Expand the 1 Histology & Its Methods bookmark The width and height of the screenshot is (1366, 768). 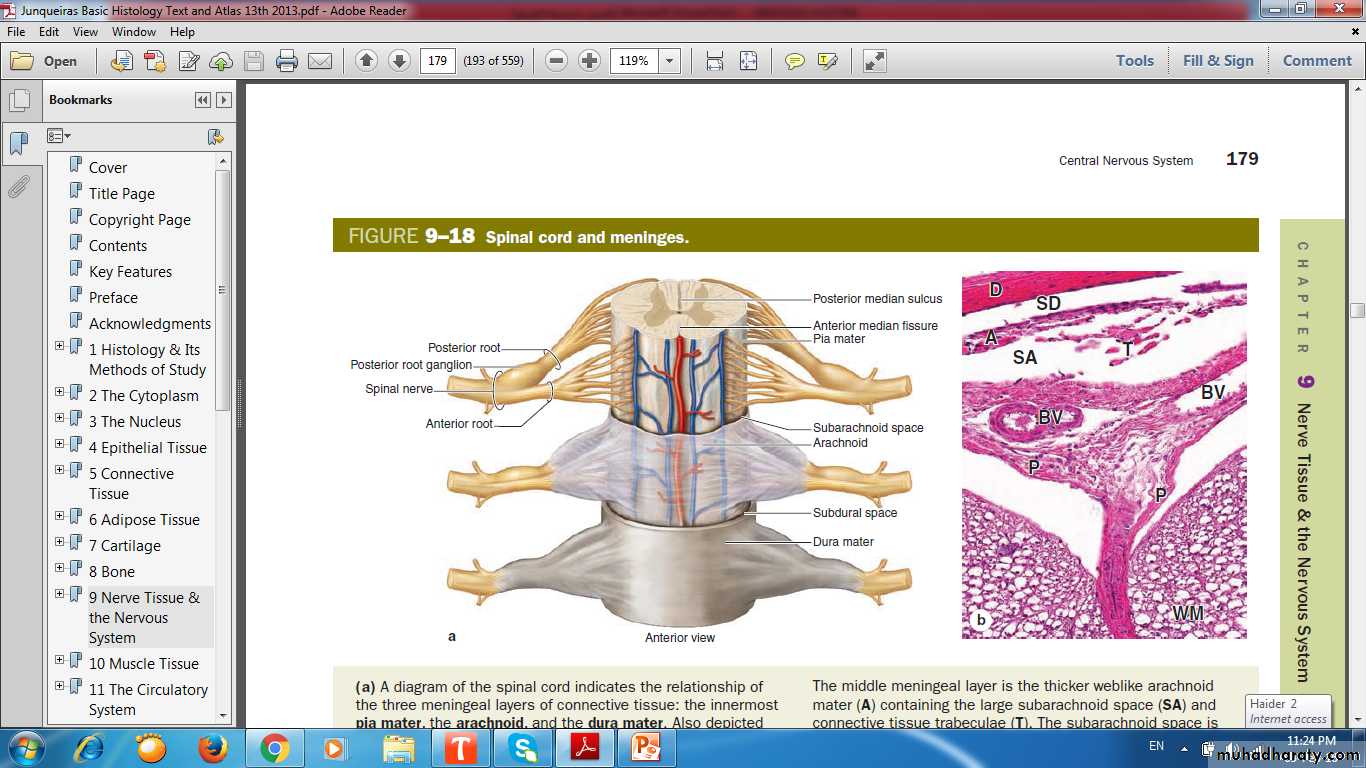coord(59,346)
